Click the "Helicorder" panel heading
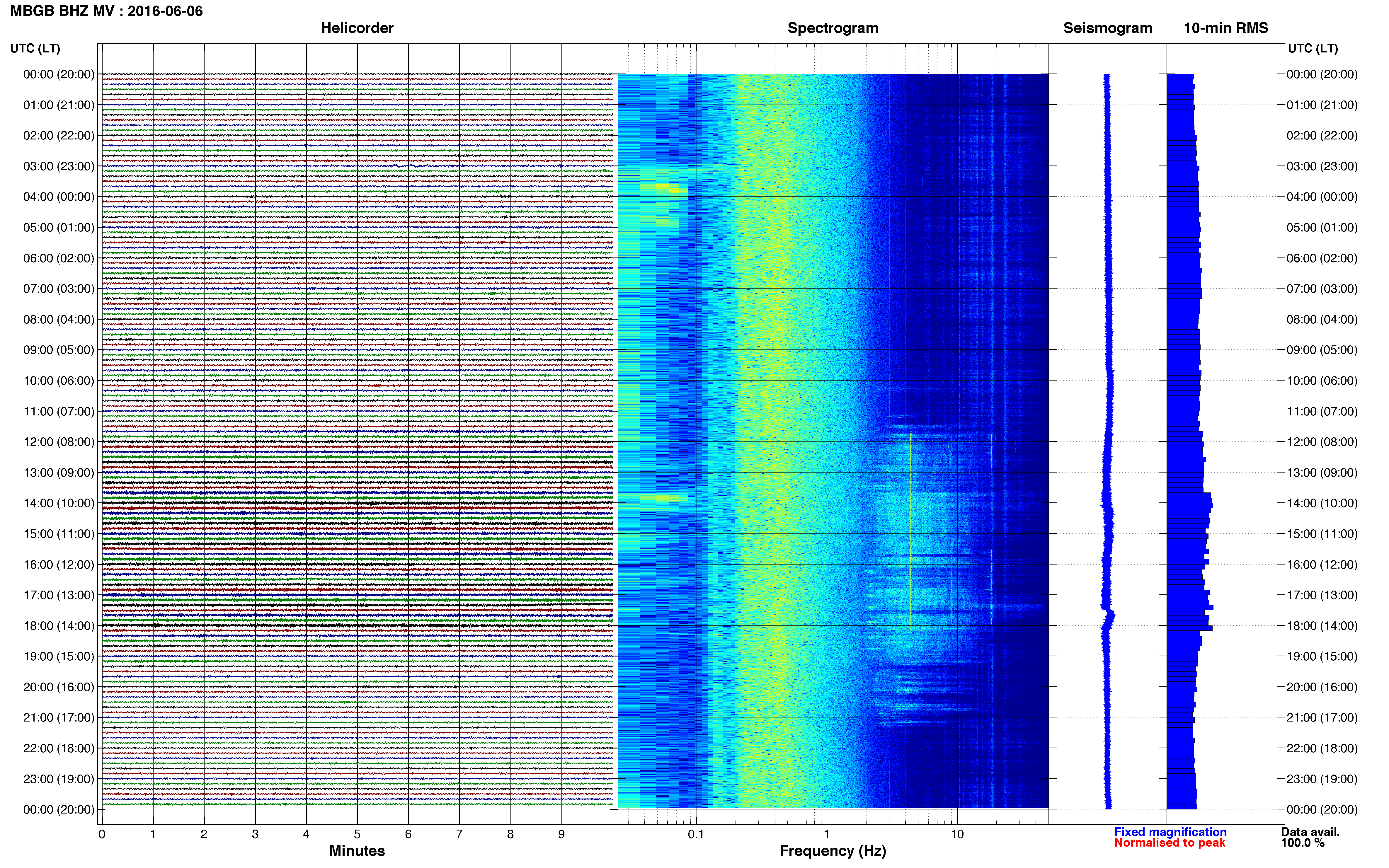Viewport: 1389px width, 868px height. click(x=357, y=28)
